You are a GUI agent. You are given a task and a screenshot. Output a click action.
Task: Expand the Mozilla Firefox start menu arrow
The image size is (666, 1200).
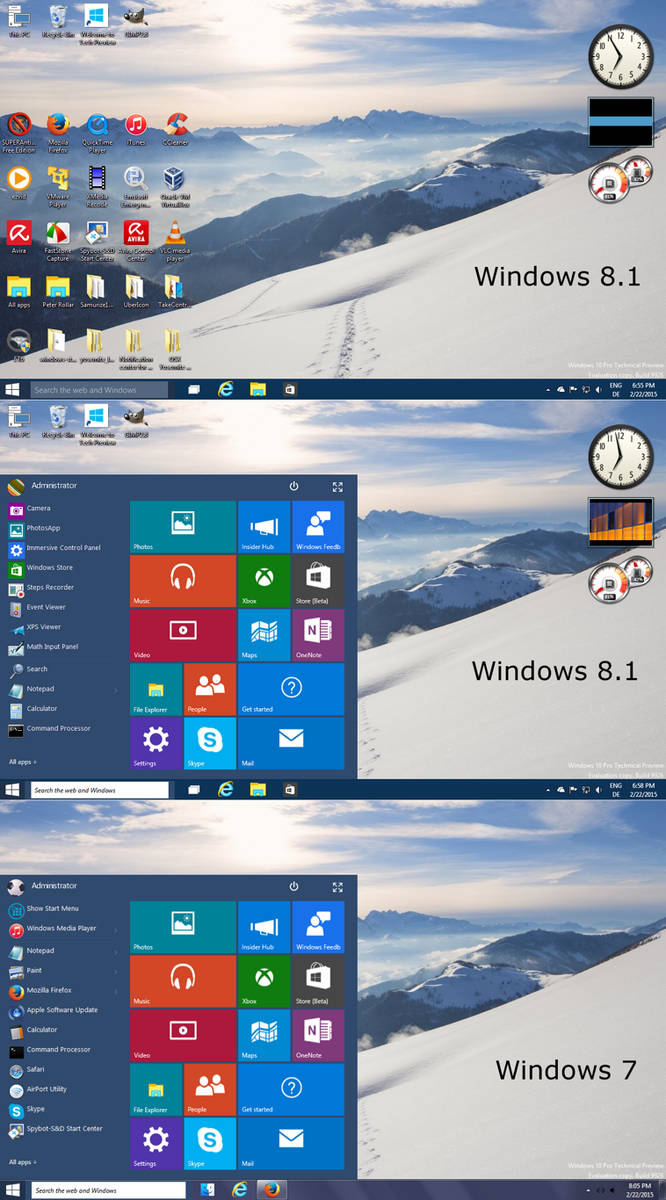[x=116, y=990]
